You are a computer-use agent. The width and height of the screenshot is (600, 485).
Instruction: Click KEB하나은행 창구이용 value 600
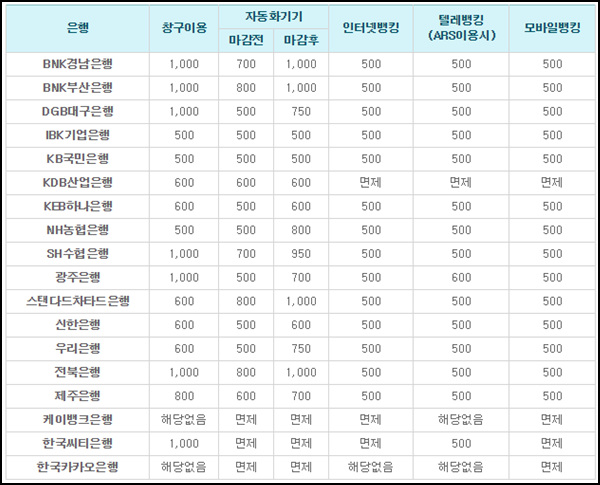tap(184, 206)
